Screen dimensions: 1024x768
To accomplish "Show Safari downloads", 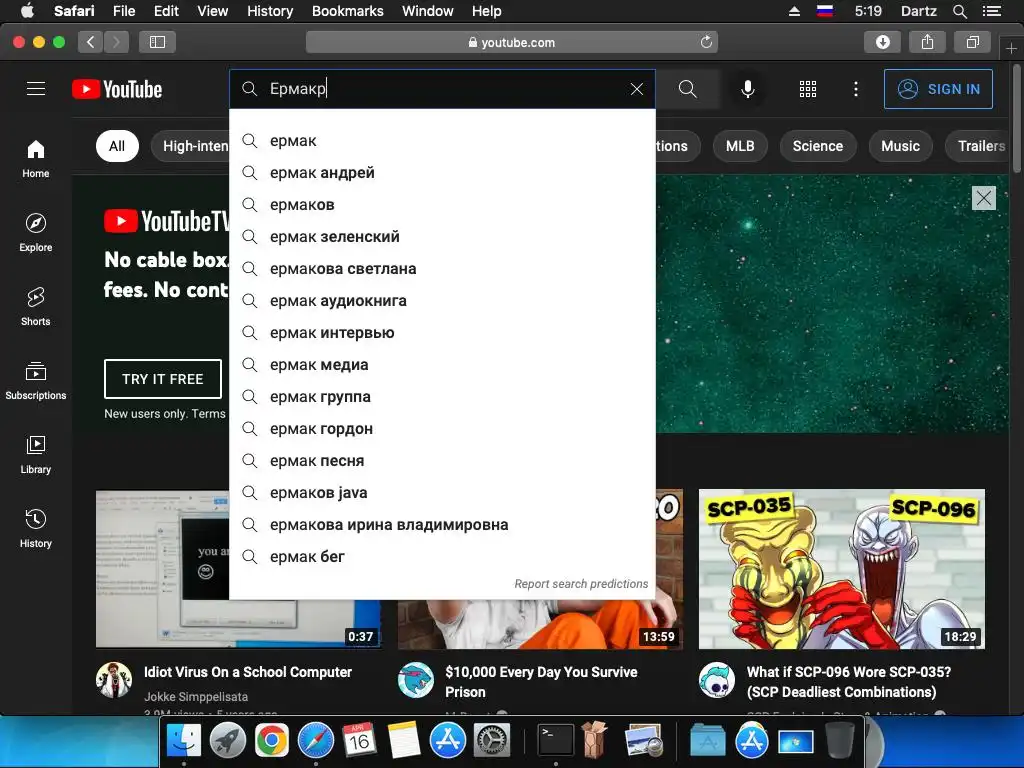I will coord(882,42).
